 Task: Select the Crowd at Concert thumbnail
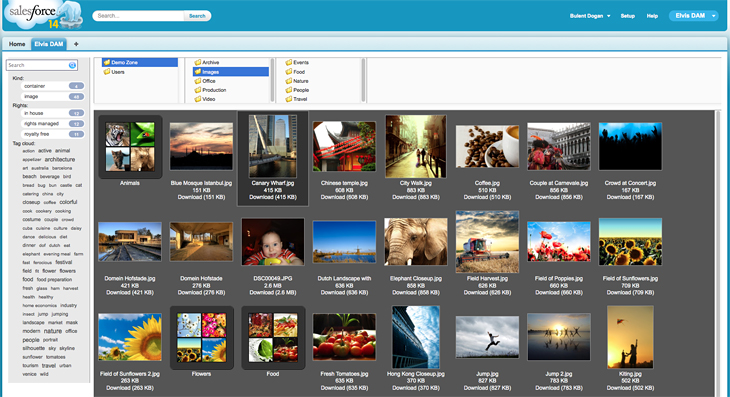pyautogui.click(x=630, y=147)
